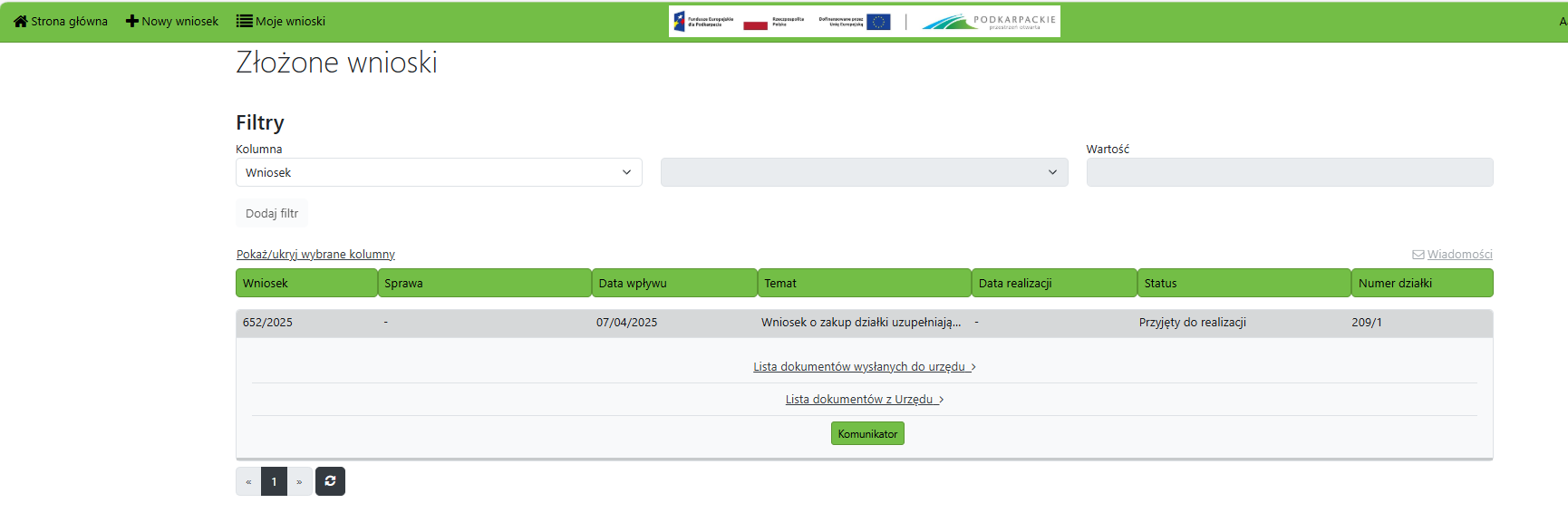Click the green Komunikator button
The width and height of the screenshot is (1568, 513).
coord(867,434)
